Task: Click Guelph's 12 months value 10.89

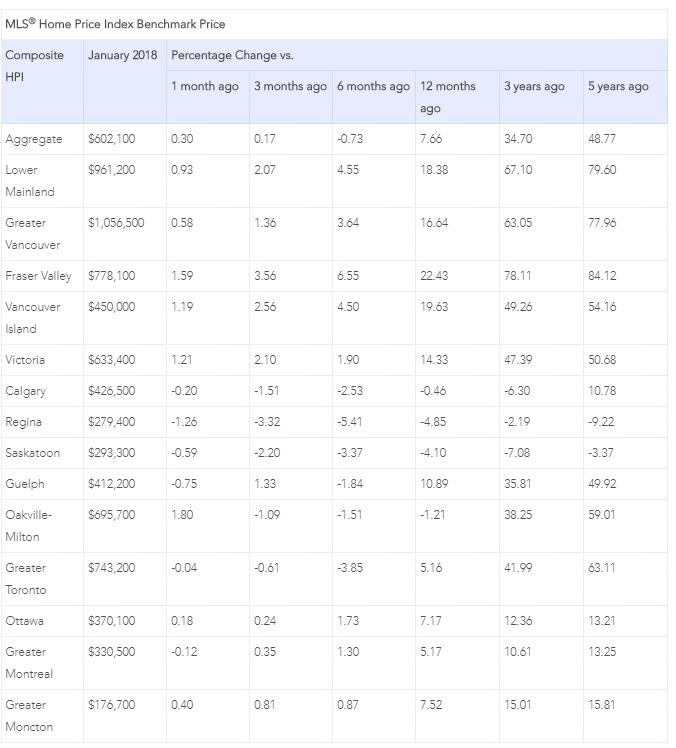Action: [x=434, y=484]
